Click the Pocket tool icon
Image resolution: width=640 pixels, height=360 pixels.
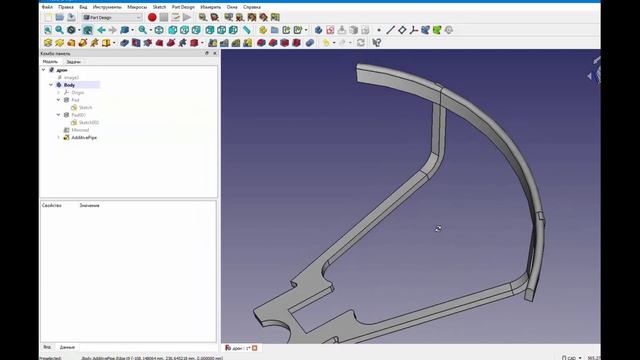pos(124,43)
